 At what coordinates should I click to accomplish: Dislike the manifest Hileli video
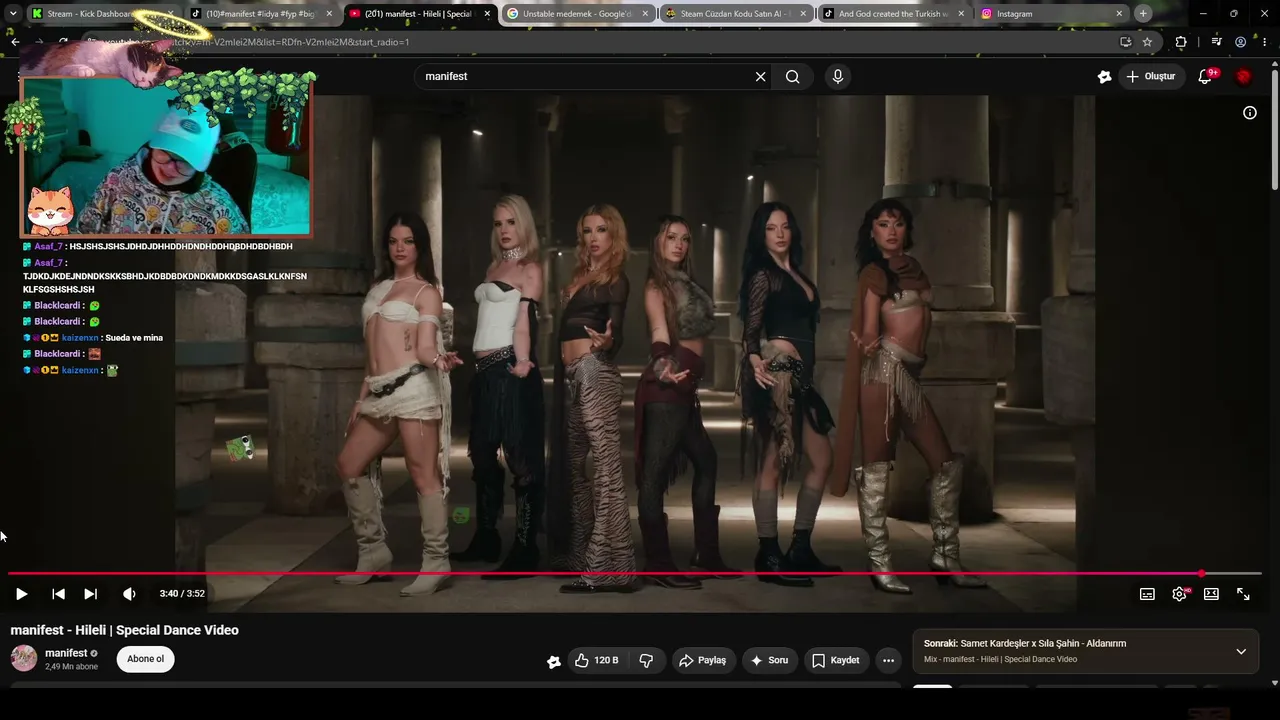pyautogui.click(x=646, y=660)
